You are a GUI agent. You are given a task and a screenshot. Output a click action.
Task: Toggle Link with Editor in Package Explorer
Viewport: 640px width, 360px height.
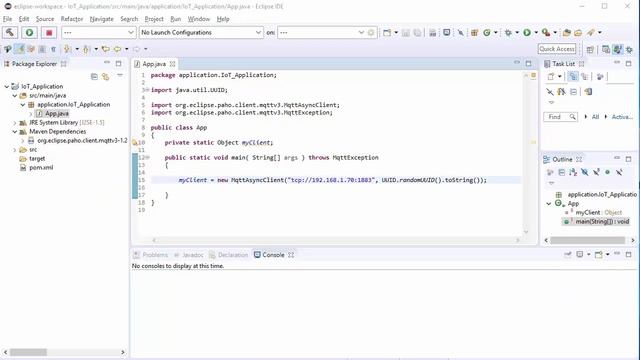(105, 76)
